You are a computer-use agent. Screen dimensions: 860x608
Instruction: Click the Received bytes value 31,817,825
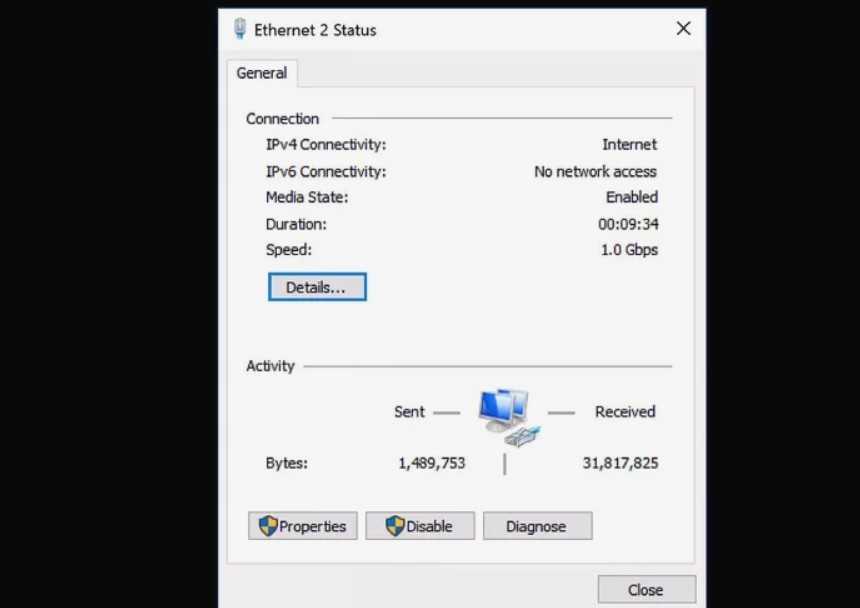(x=620, y=463)
